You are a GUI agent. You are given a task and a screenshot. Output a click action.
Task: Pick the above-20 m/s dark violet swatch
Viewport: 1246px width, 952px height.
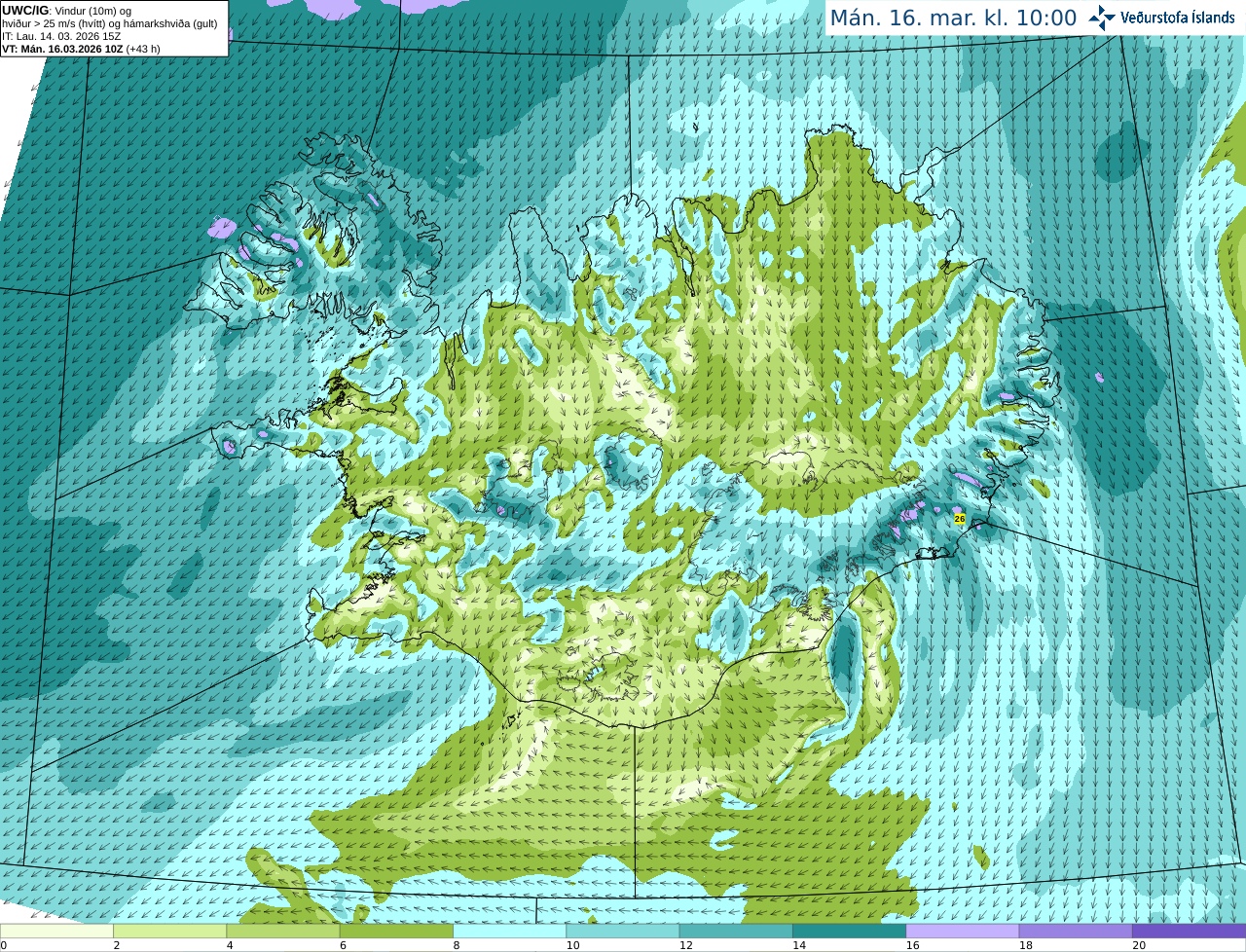click(x=1190, y=932)
